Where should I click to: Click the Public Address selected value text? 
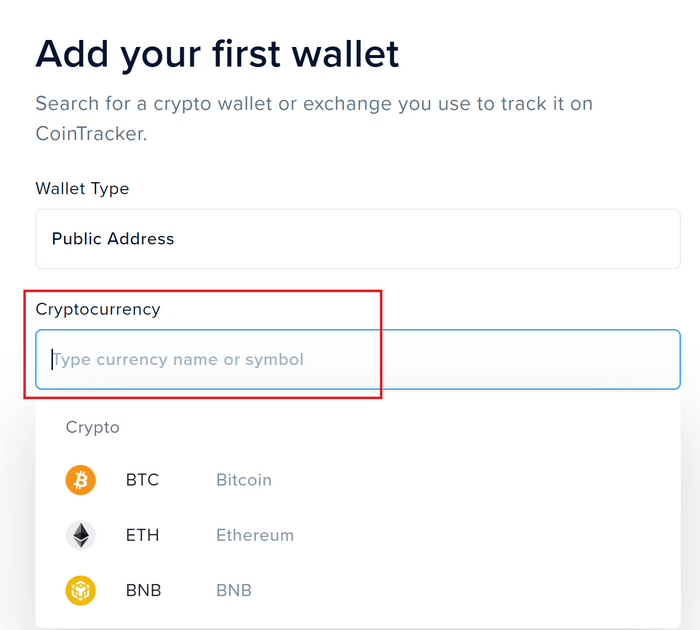(x=113, y=239)
